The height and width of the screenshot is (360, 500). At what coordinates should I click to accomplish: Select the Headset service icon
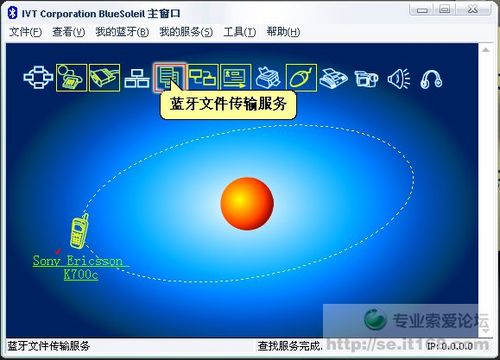[431, 79]
